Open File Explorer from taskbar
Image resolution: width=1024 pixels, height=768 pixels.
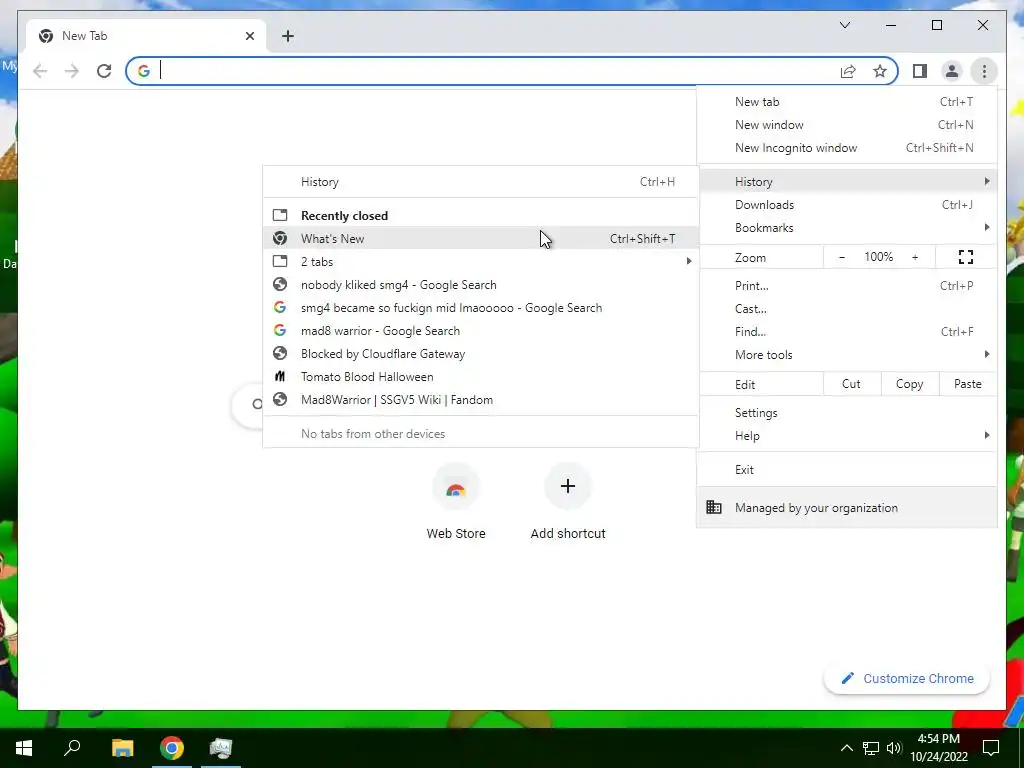122,748
